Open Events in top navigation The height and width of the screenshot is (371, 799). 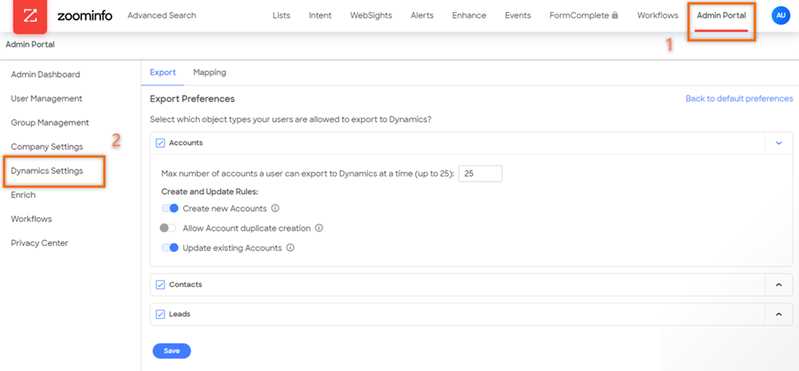pos(518,16)
